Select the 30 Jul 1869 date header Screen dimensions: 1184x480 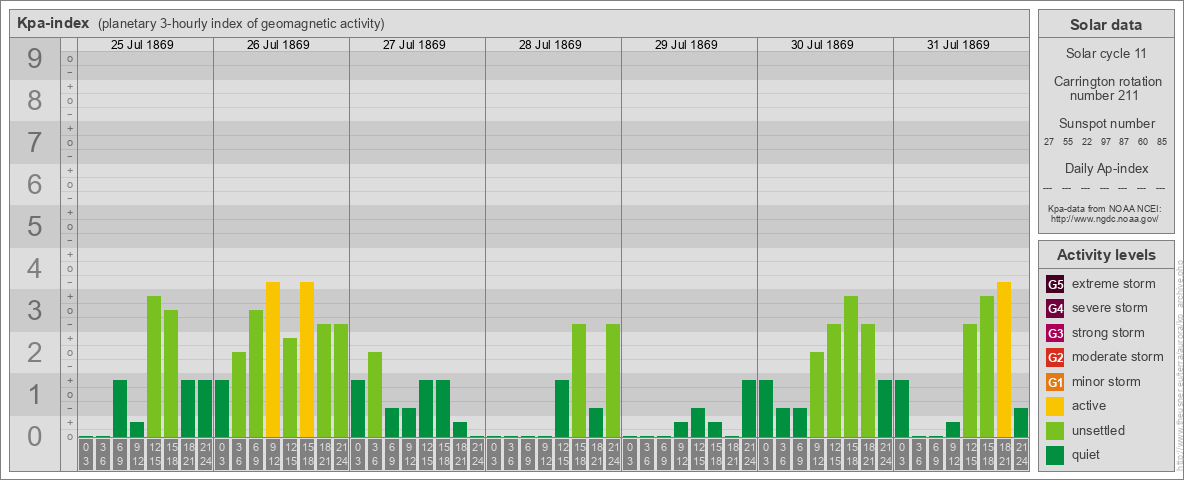[x=822, y=45]
